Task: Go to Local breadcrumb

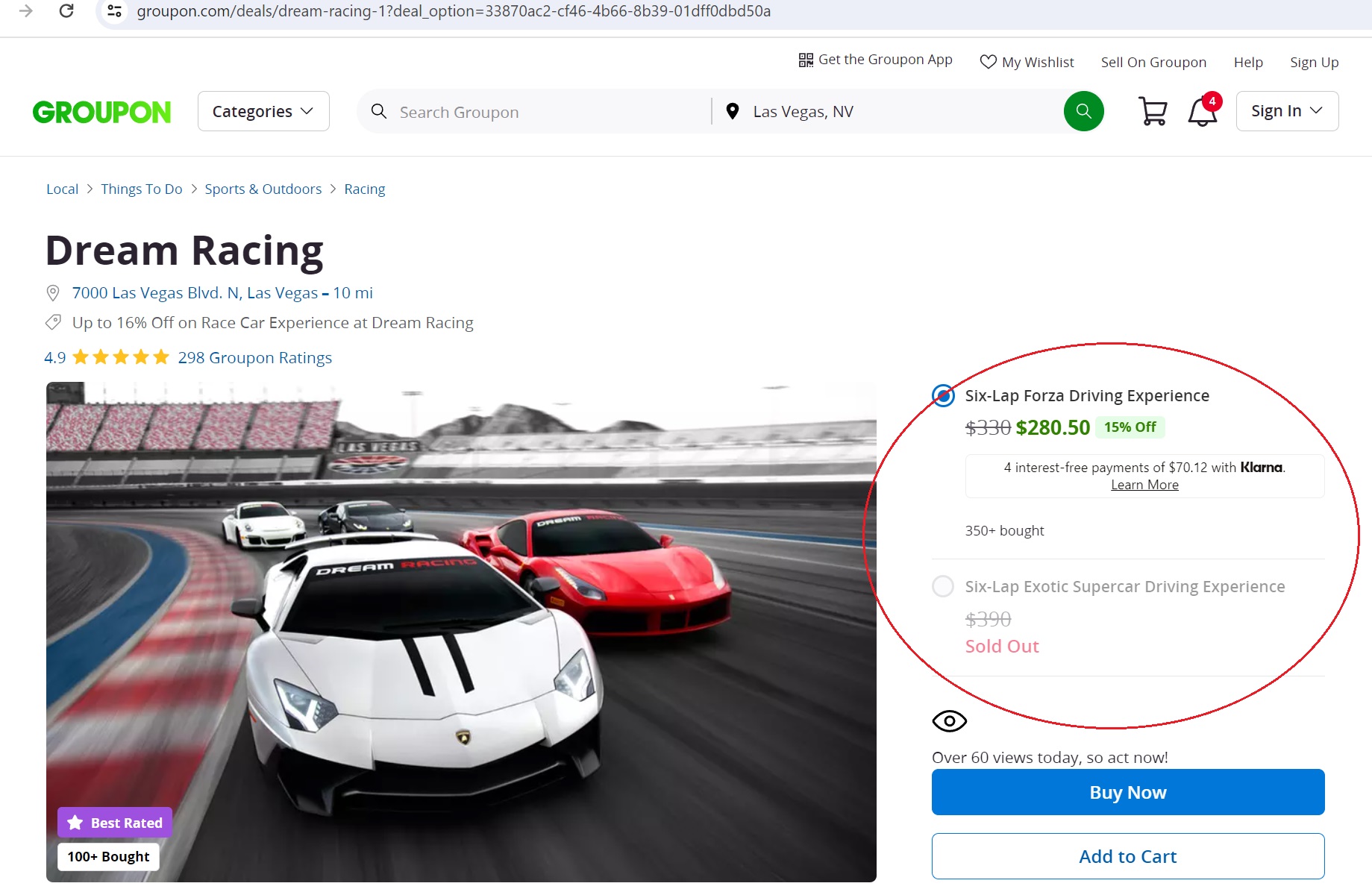Action: tap(62, 189)
